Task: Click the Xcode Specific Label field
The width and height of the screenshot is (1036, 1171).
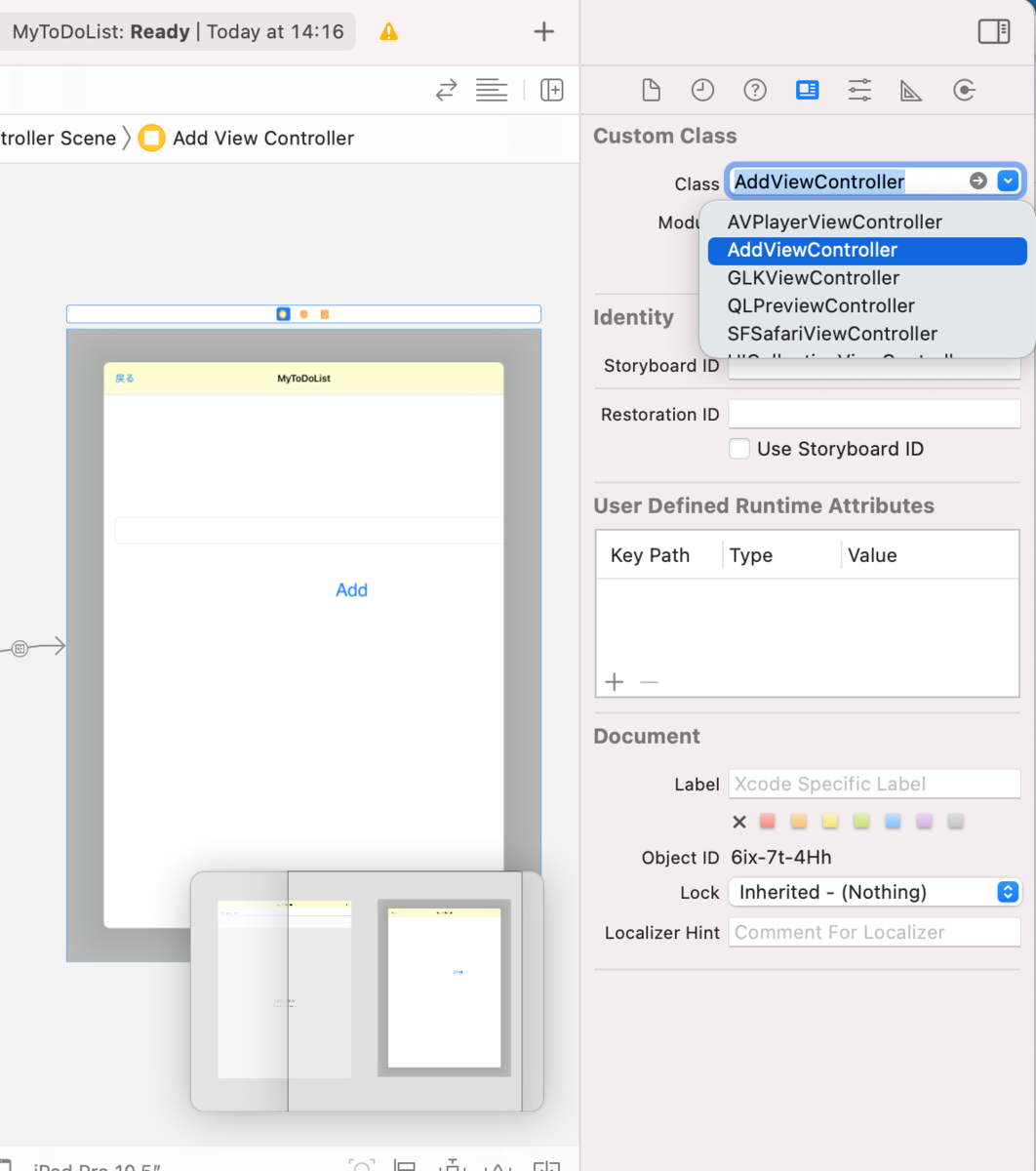Action: (x=874, y=784)
